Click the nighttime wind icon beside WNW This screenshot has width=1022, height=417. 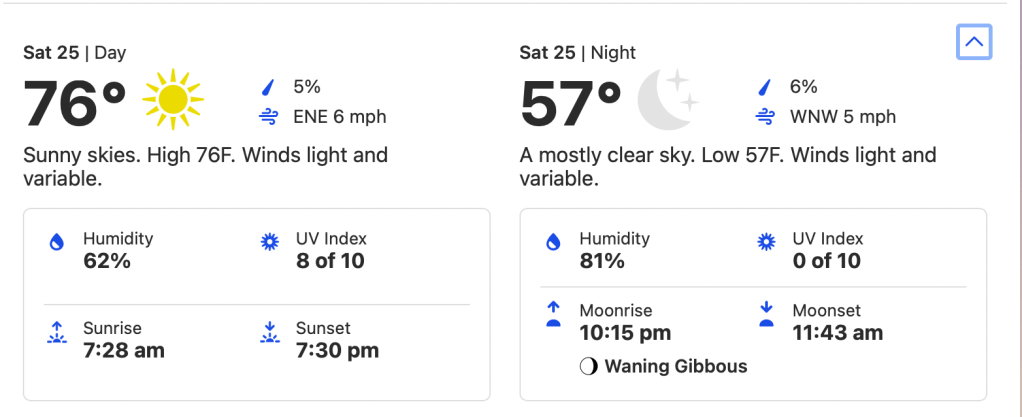point(765,117)
